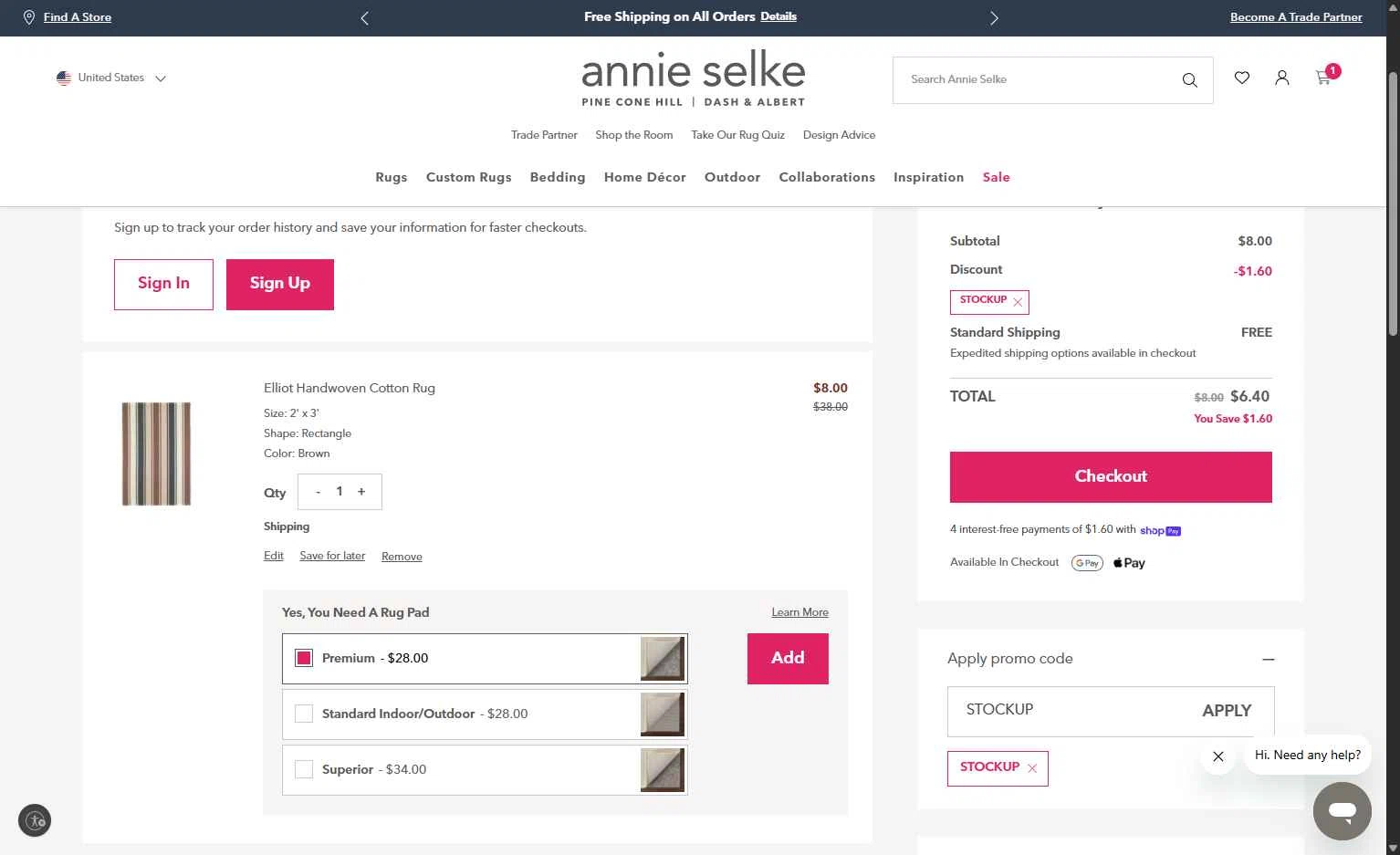Save the Elliot rug for later
The image size is (1400, 855).
tap(332, 556)
